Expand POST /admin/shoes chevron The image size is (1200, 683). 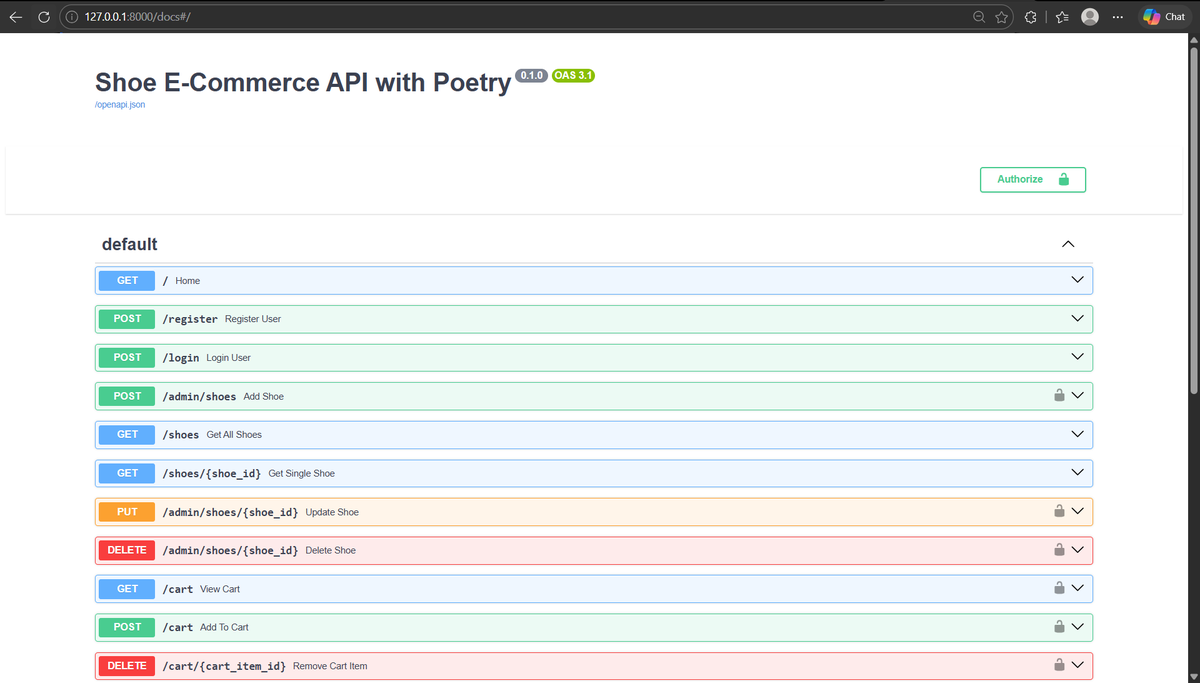1077,396
